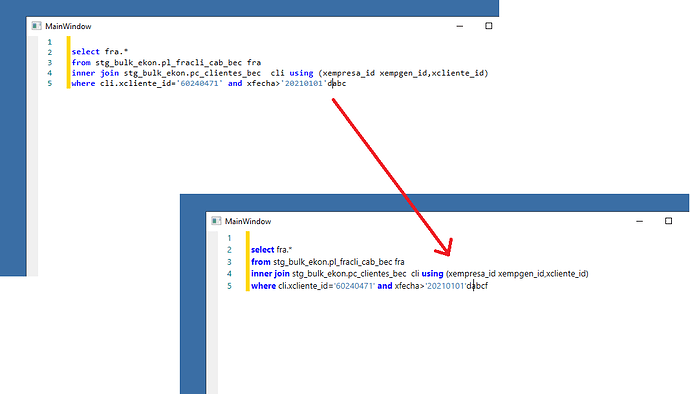Minimize the lower MainWindow
Screen dimensions: 690x394
(639, 221)
